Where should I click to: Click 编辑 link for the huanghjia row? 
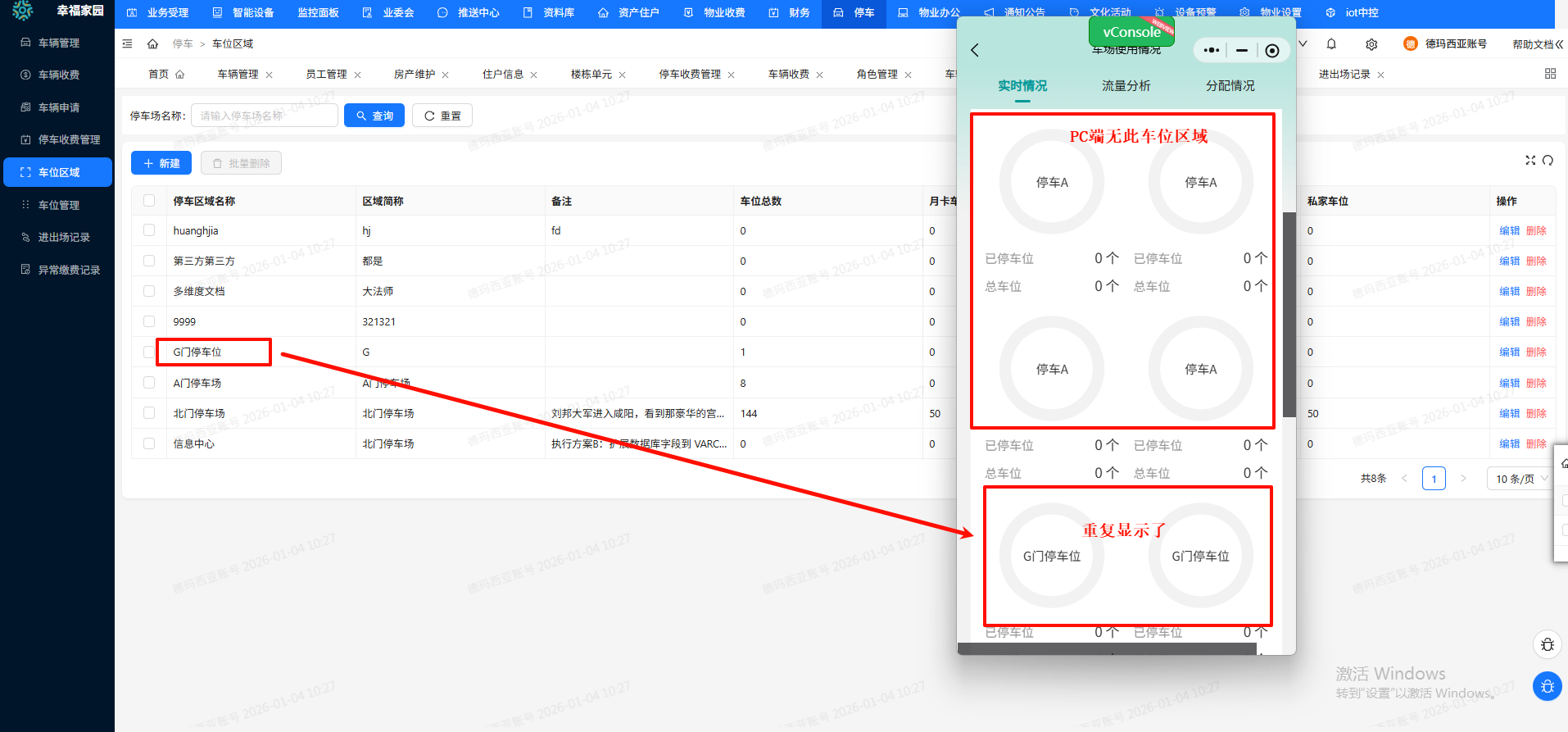(x=1509, y=231)
